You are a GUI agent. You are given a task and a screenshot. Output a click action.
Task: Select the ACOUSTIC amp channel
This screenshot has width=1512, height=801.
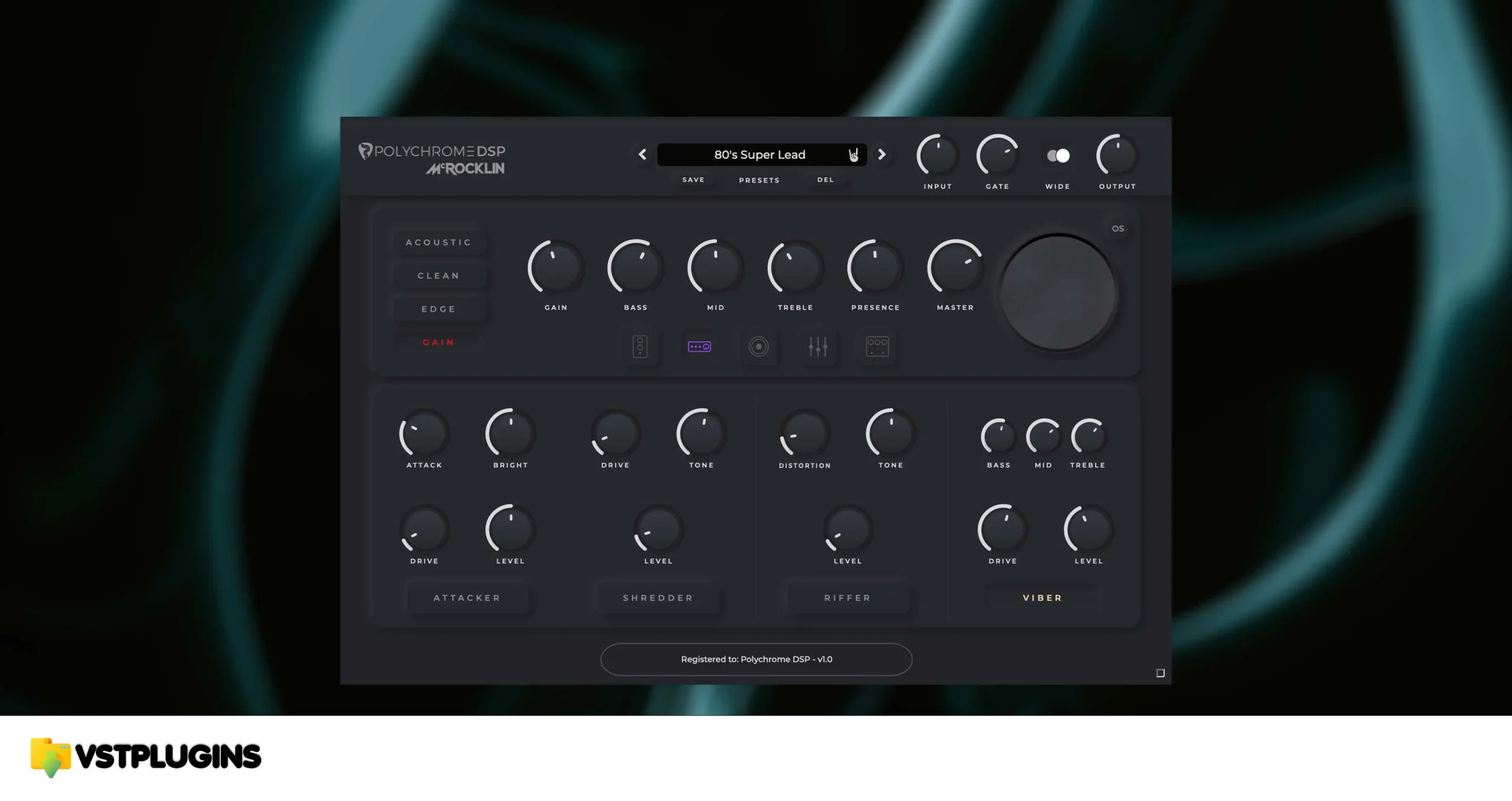439,243
